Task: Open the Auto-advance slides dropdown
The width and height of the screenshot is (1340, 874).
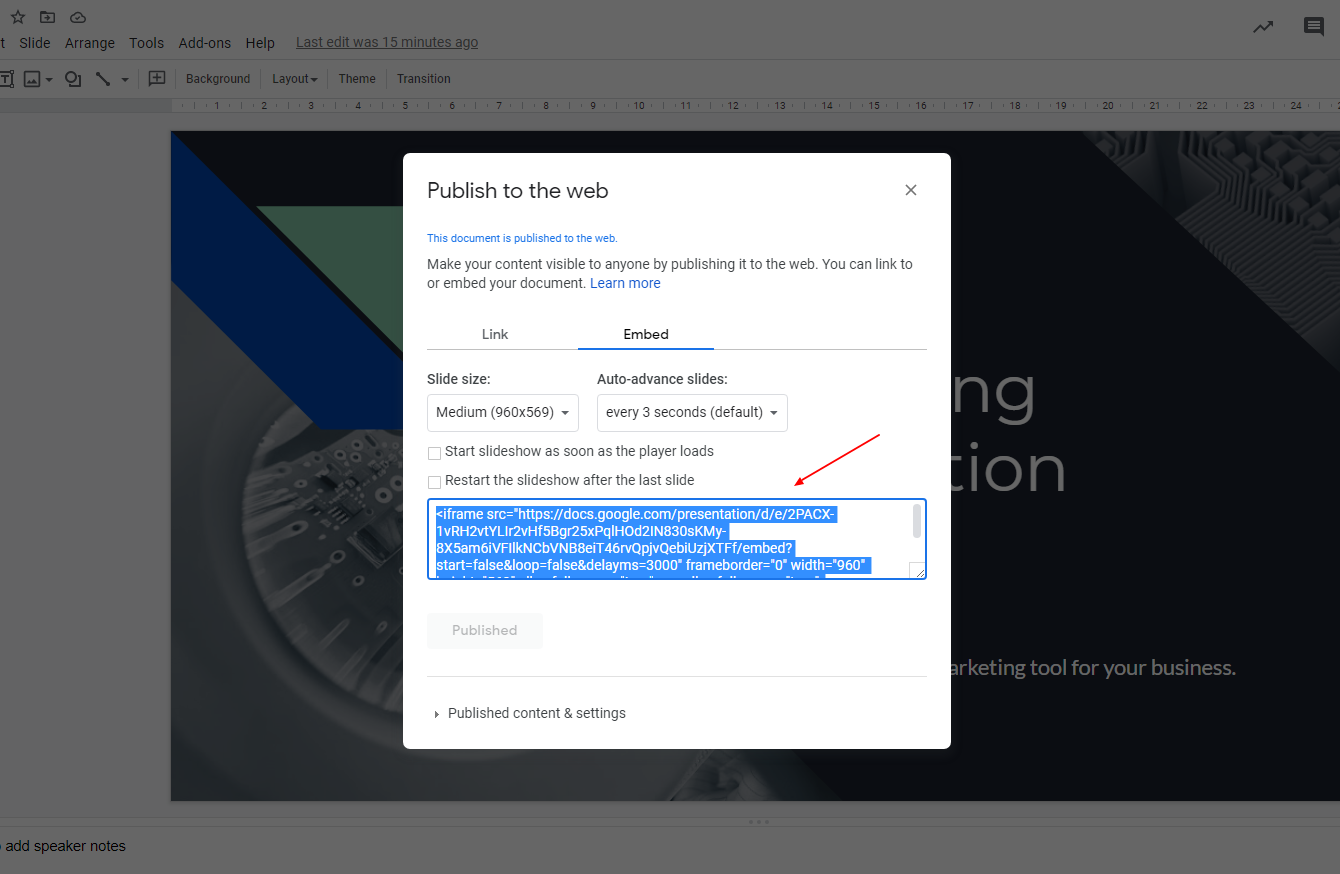Action: pos(692,412)
